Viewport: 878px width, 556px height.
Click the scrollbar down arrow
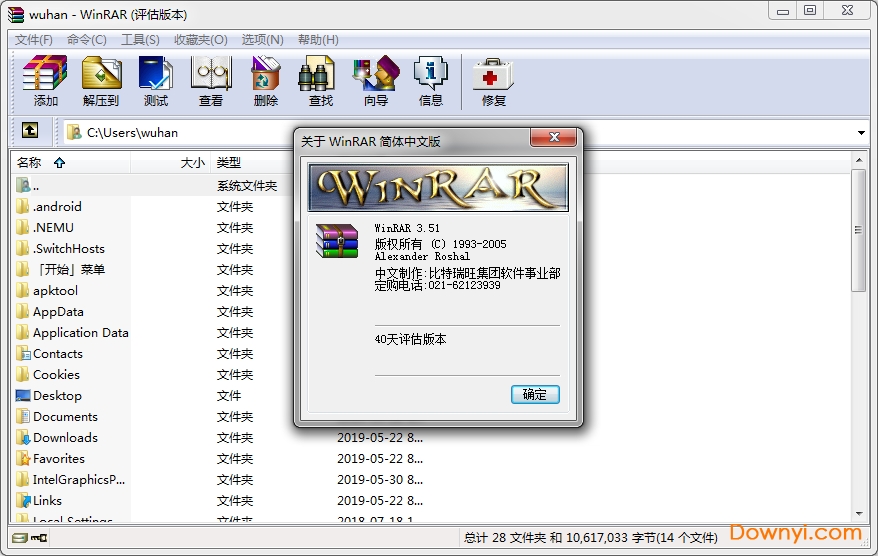[x=858, y=514]
